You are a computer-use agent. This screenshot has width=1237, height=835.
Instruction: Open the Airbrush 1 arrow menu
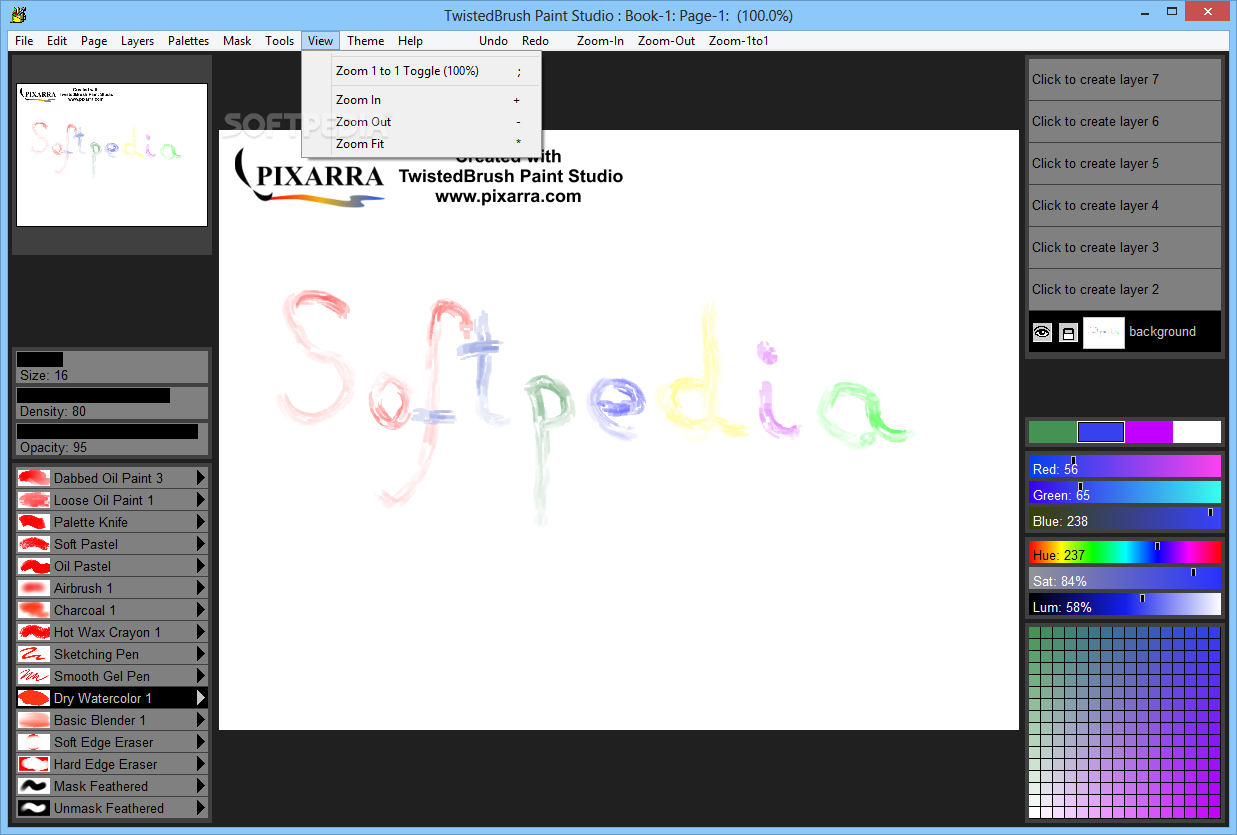(x=201, y=588)
